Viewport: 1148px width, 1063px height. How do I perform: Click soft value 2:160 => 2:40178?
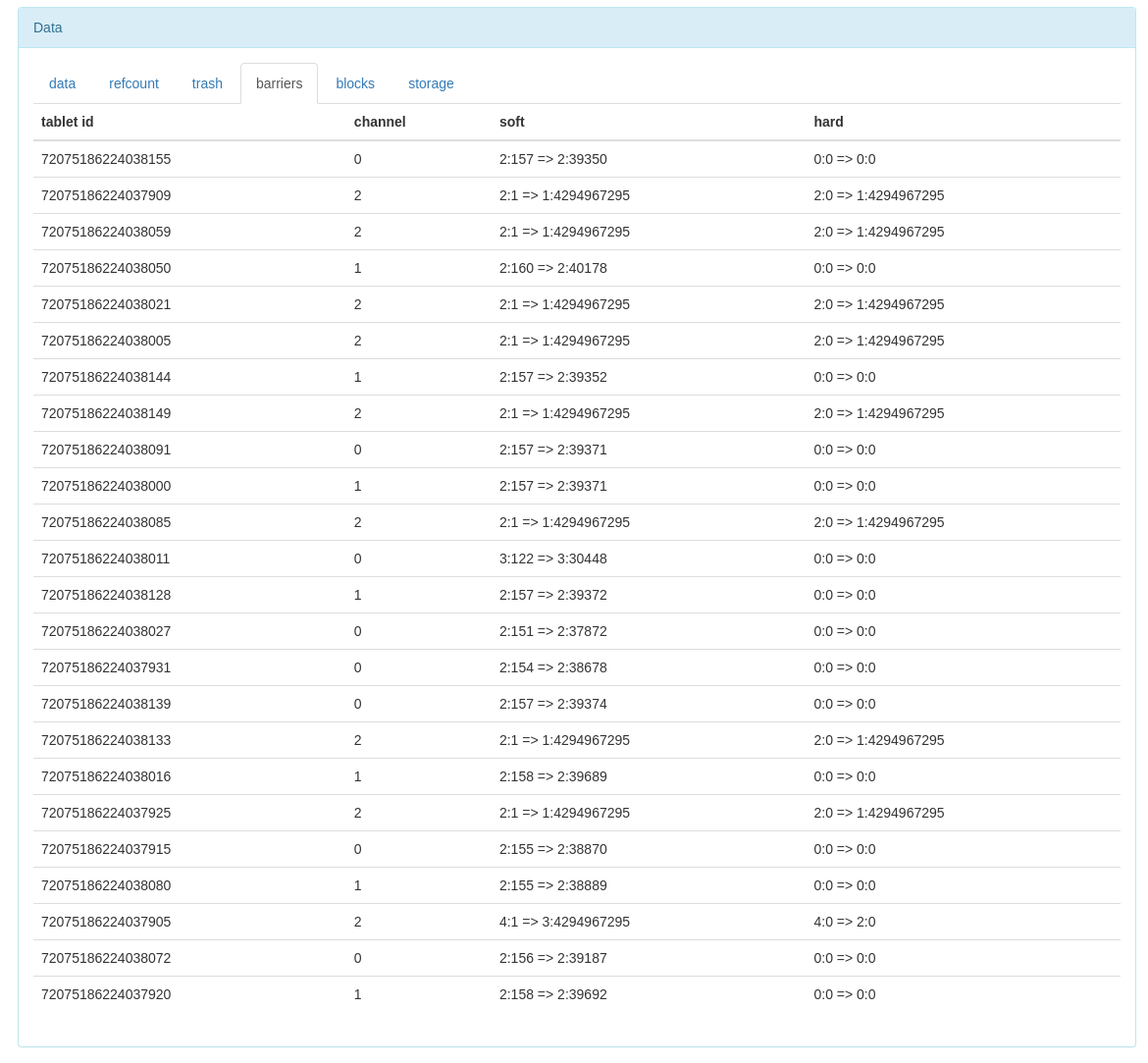click(x=552, y=268)
